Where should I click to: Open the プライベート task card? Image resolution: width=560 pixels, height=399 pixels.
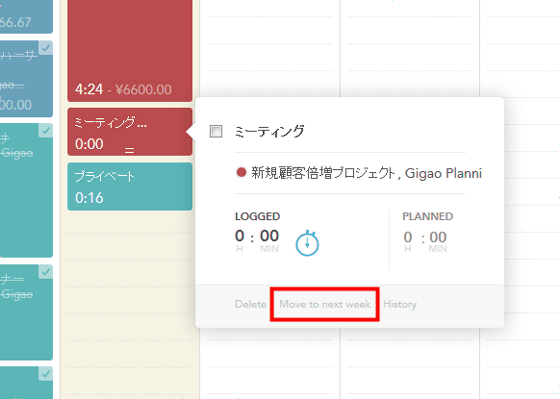130,186
